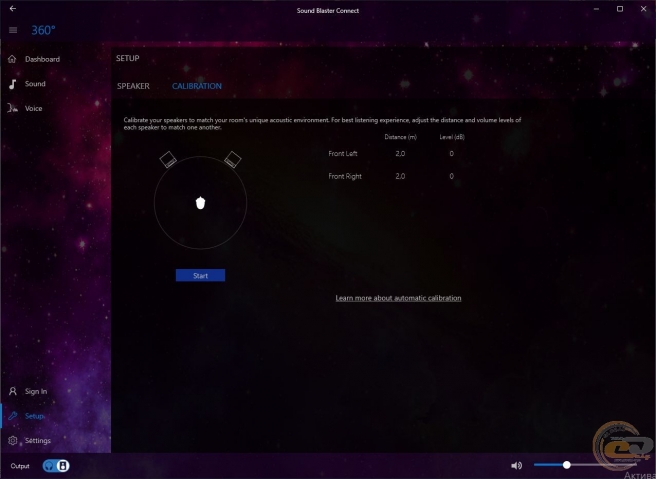
Task: Edit Front Left level value 0
Action: click(451, 154)
